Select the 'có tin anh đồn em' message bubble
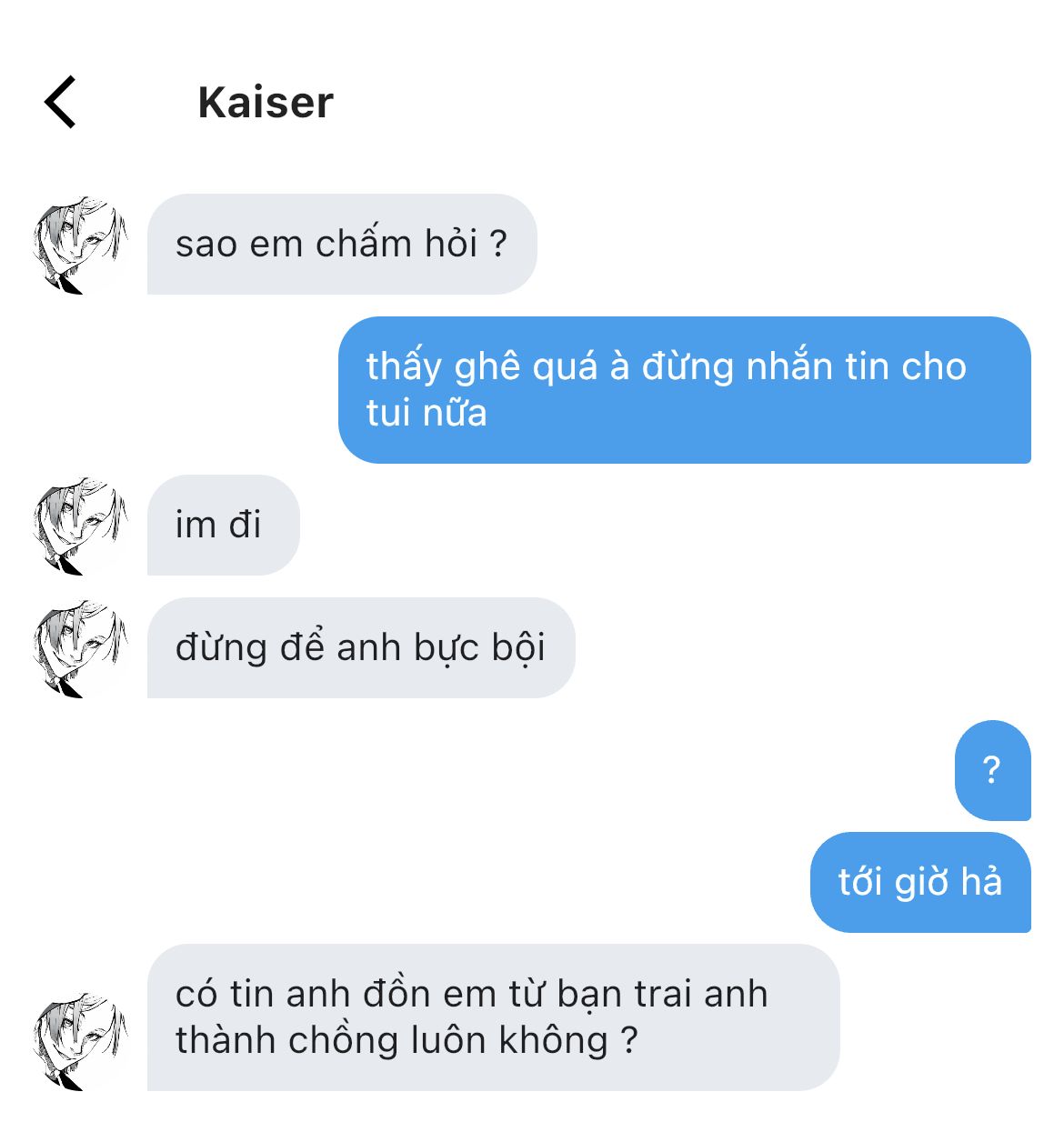1064x1142 pixels. (494, 1017)
